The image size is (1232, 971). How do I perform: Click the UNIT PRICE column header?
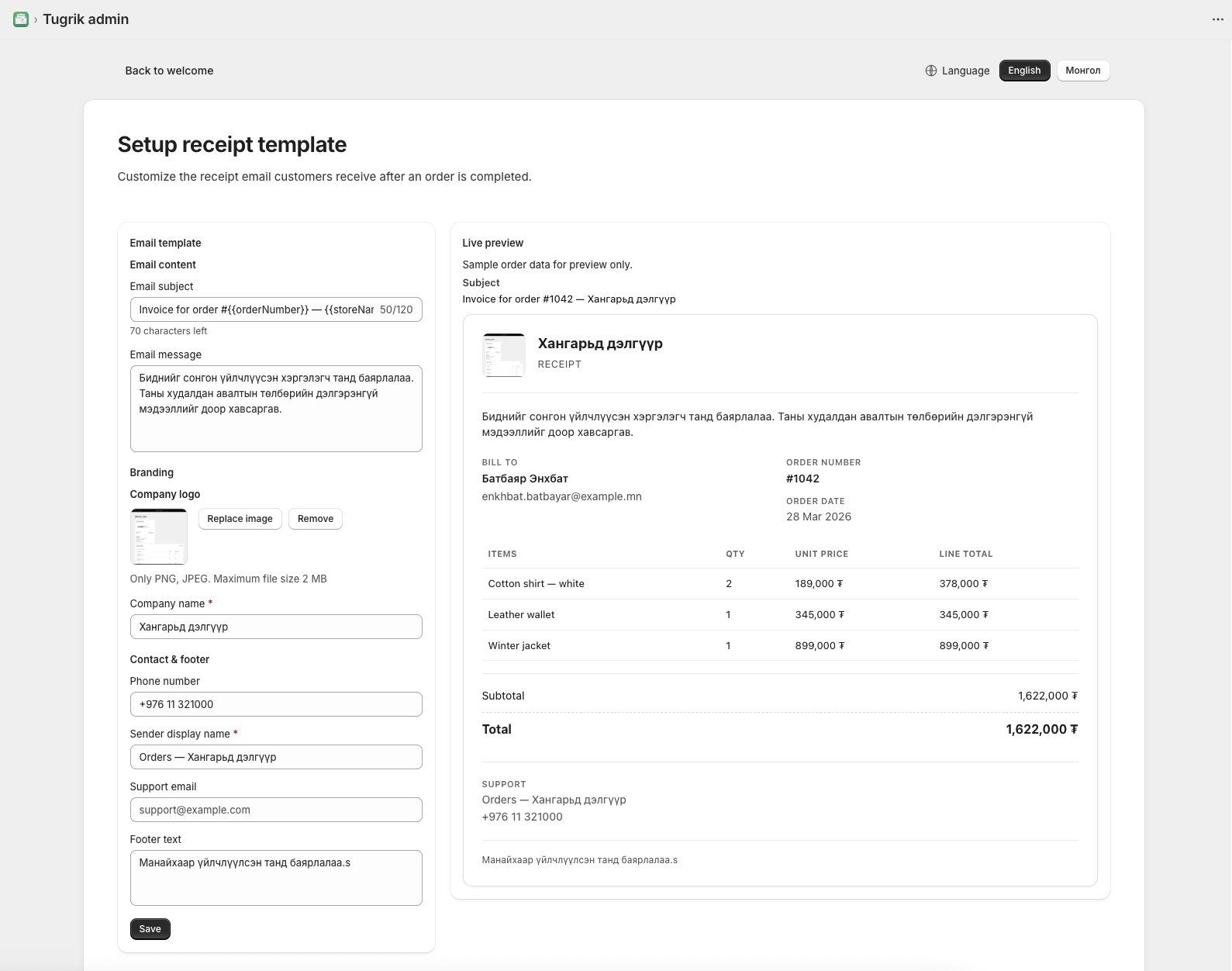point(821,554)
